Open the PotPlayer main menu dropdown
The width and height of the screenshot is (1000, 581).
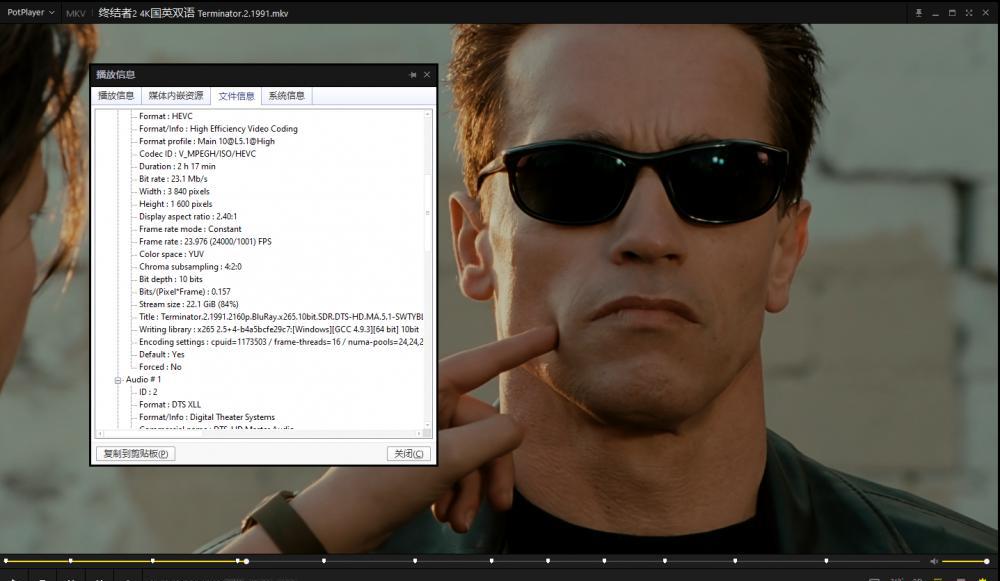(30, 12)
